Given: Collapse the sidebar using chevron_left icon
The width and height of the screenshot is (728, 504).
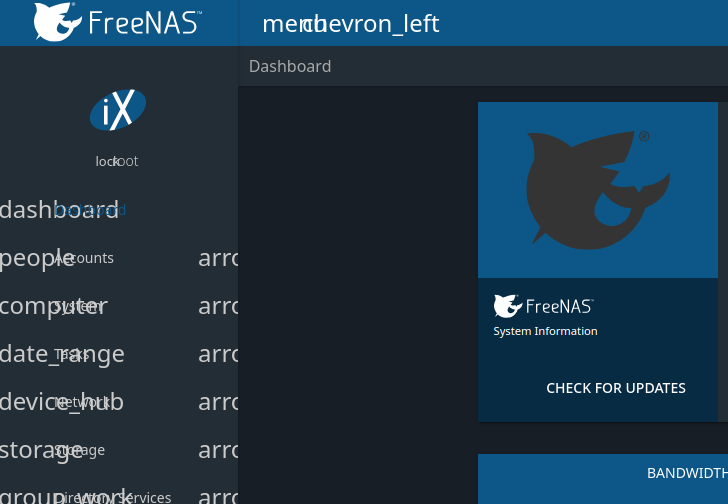Looking at the screenshot, I should coord(373,24).
